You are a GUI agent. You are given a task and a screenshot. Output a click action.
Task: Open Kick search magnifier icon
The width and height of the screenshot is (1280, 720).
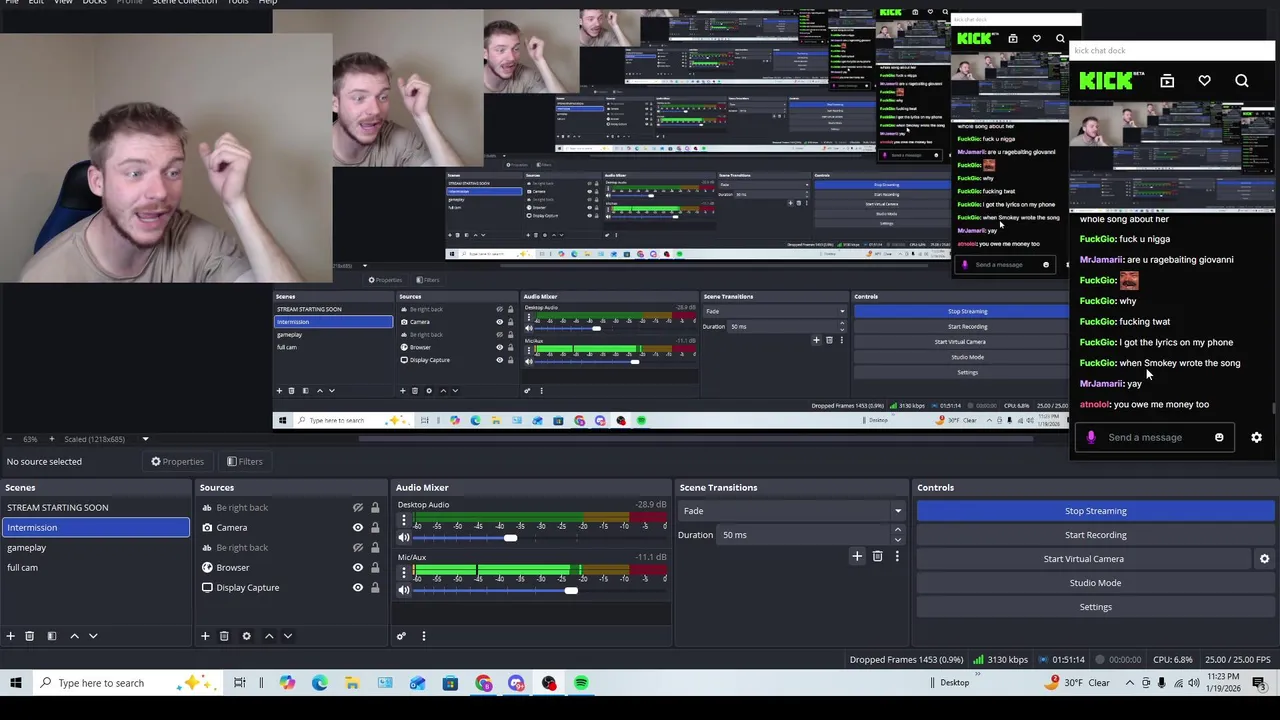(x=1241, y=81)
